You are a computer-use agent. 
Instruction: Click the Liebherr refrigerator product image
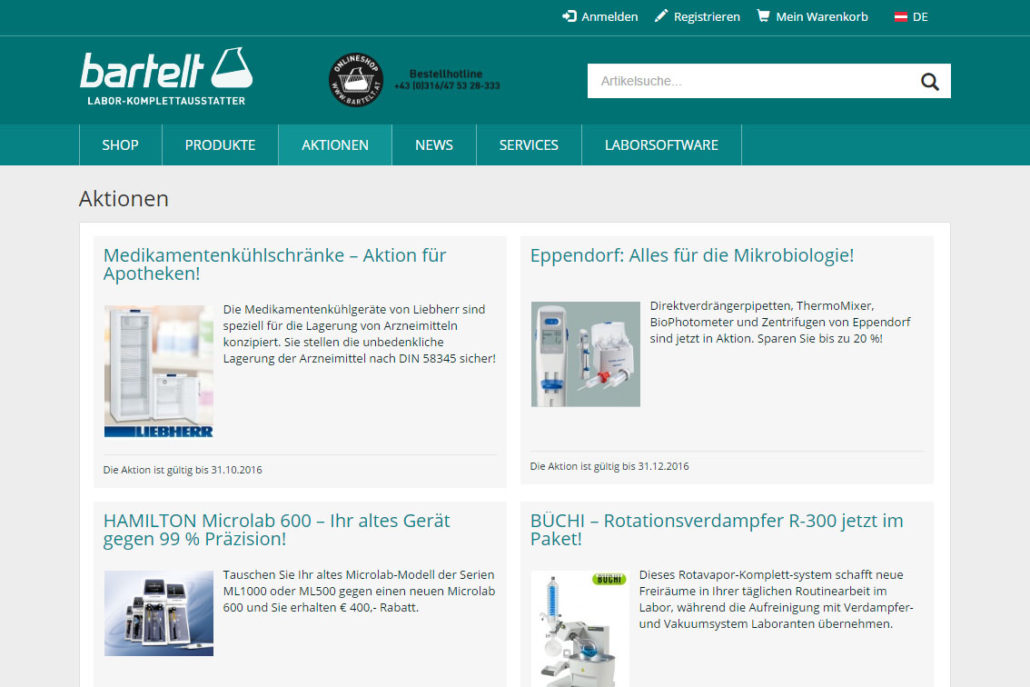[158, 371]
